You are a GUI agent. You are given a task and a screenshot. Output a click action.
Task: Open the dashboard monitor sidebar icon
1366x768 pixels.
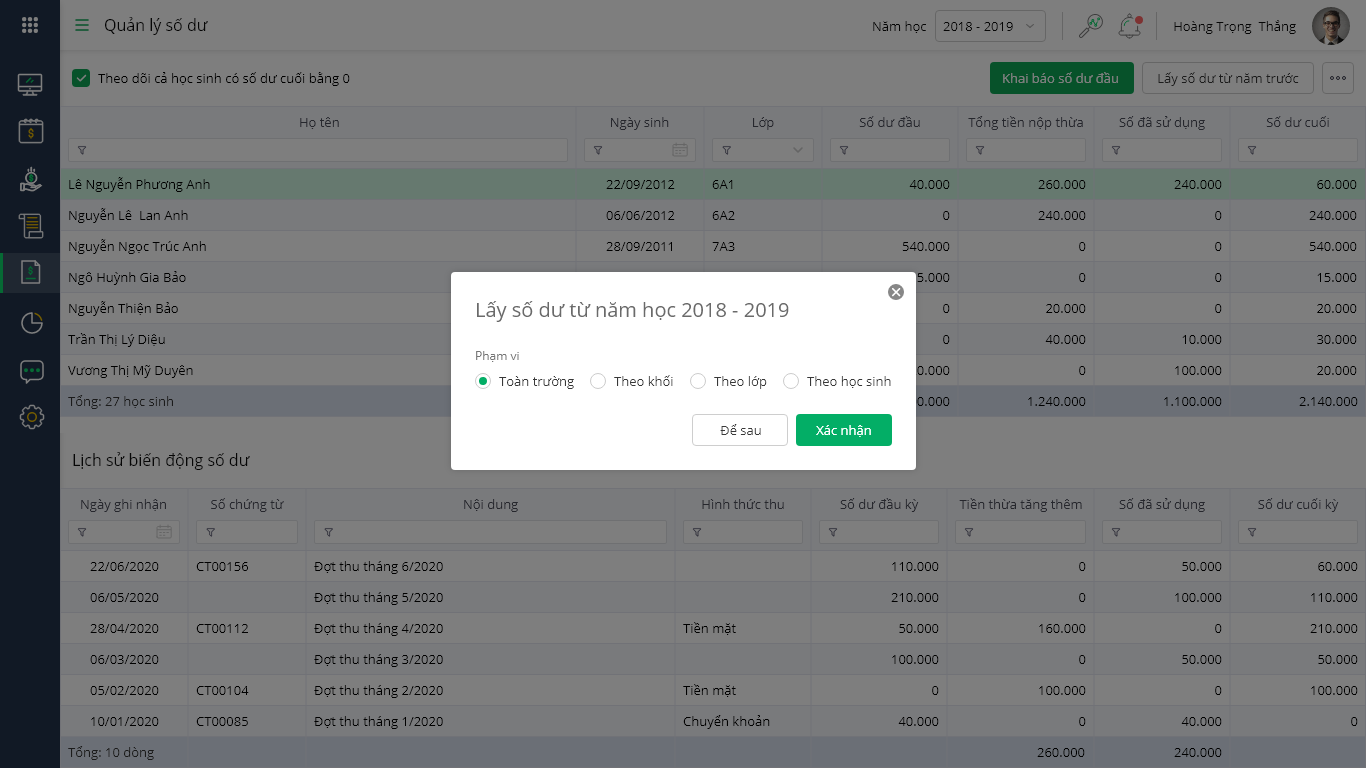[30, 85]
